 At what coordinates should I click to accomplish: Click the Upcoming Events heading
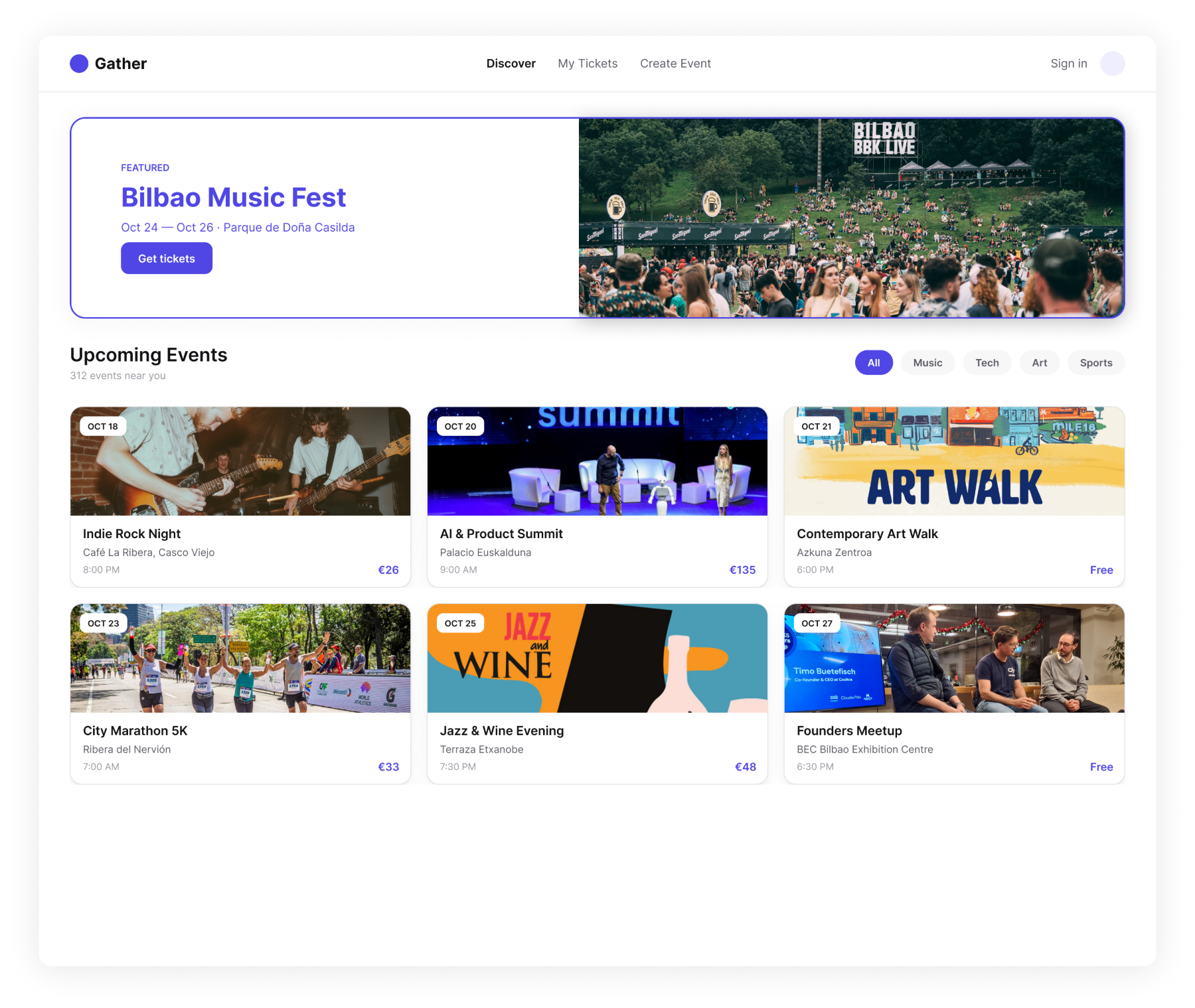149,355
